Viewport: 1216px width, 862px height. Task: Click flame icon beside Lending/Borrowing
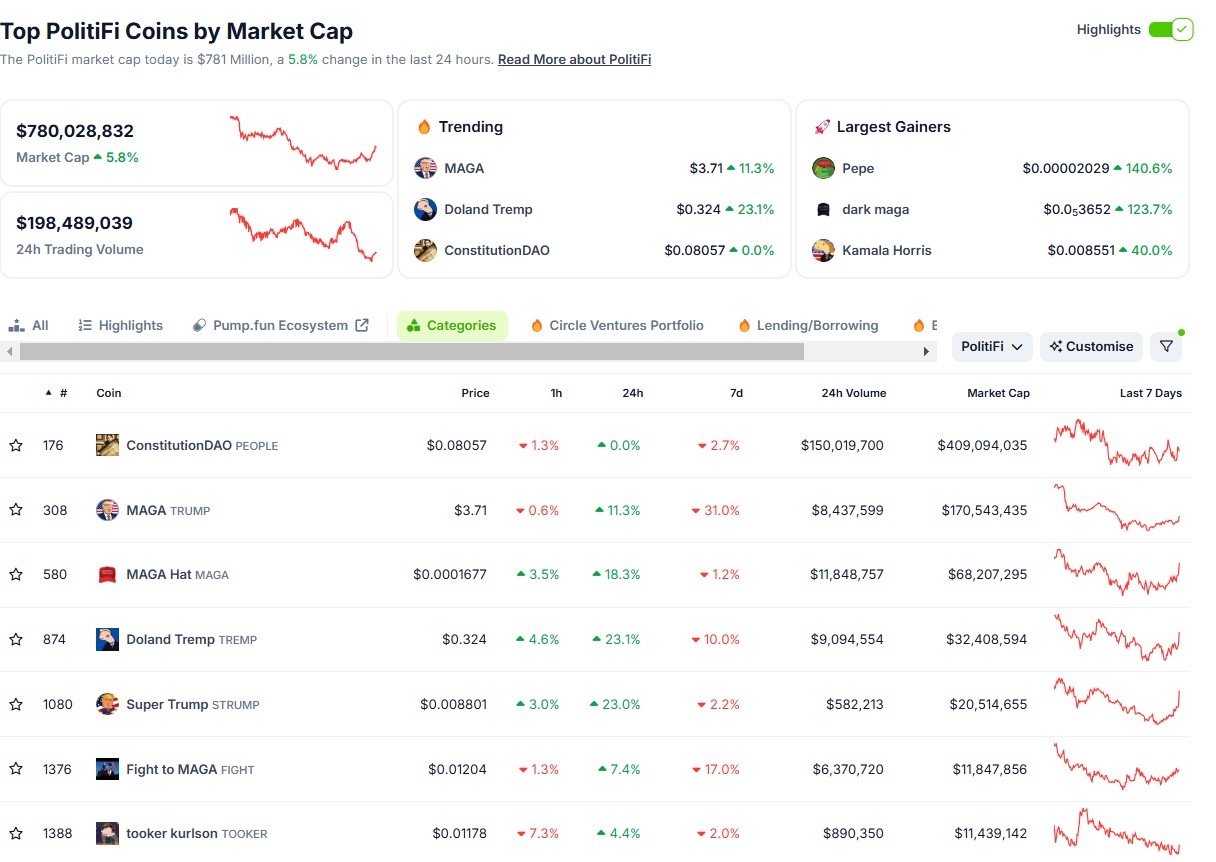(744, 325)
